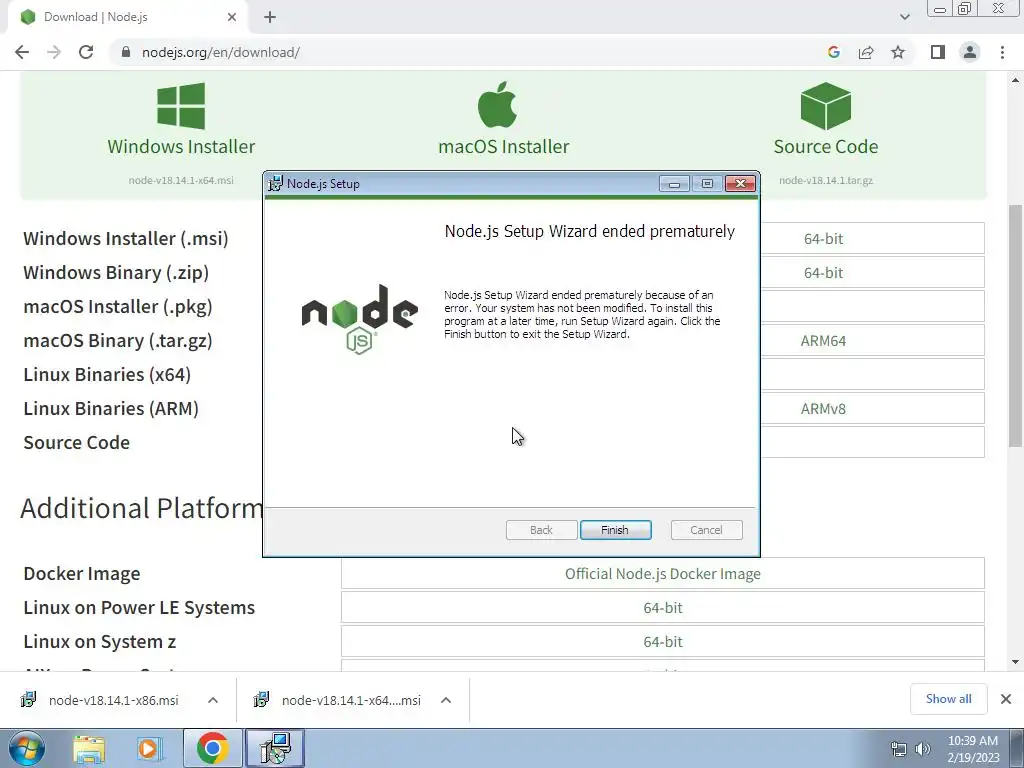Open Official Node.js Docker Image link
The height and width of the screenshot is (768, 1024).
pos(662,573)
